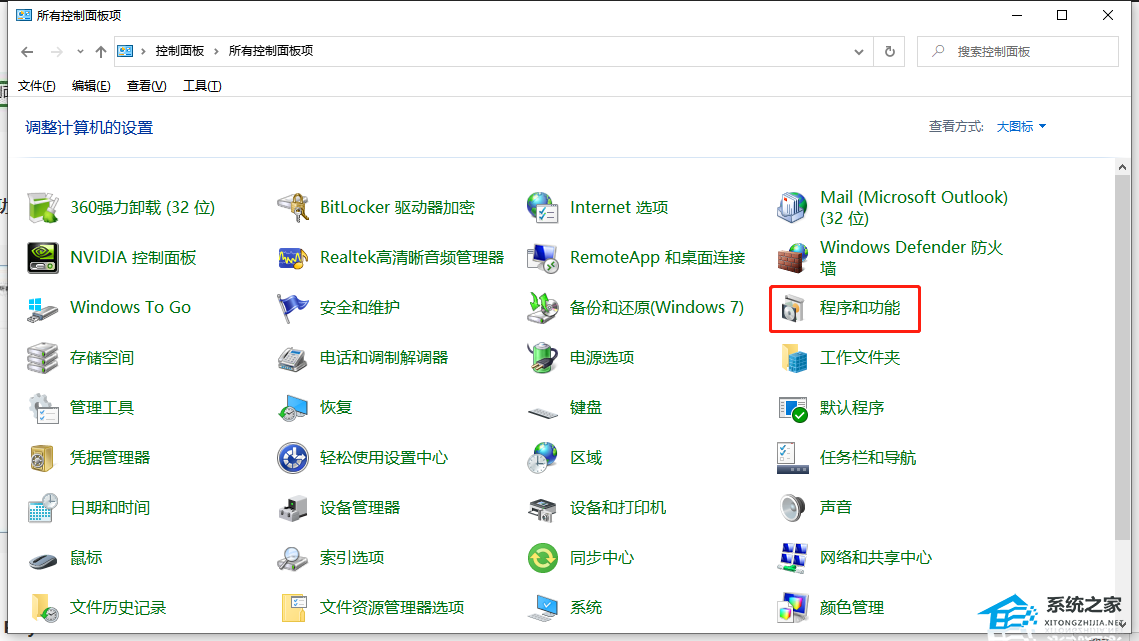Click the 调整计算机的设置 heading text
Viewport: 1139px width, 641px height.
click(89, 128)
